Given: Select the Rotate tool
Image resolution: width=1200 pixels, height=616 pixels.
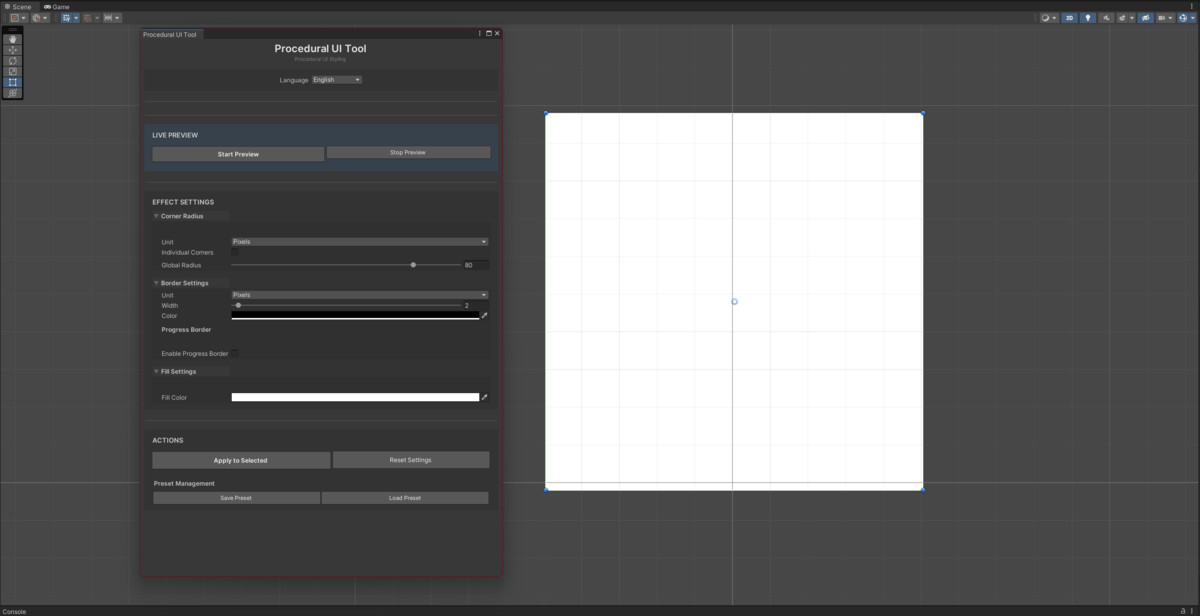Looking at the screenshot, I should point(12,61).
